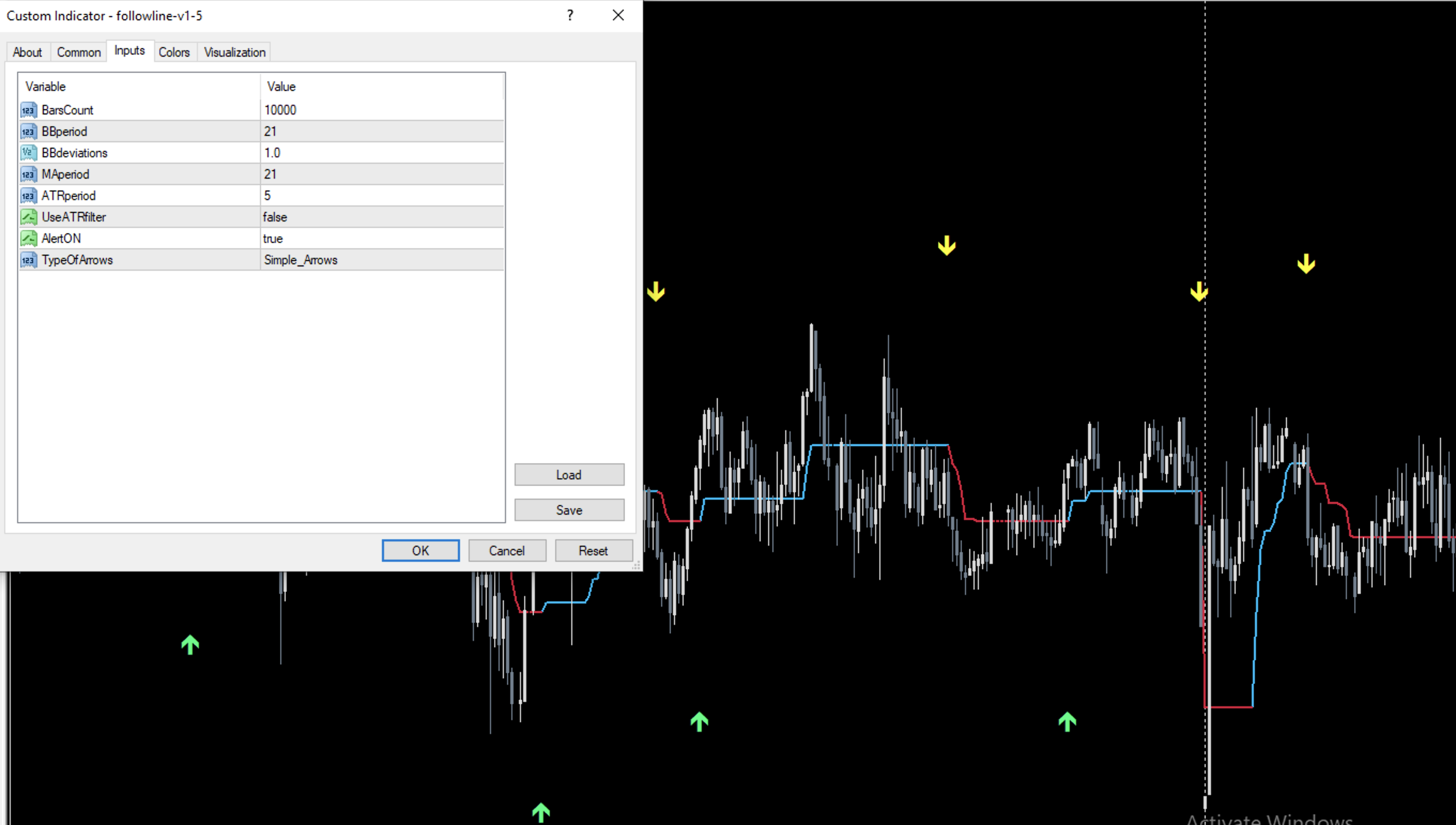Open the Visualization tab
Screen dimensions: 1456x825
click(234, 52)
